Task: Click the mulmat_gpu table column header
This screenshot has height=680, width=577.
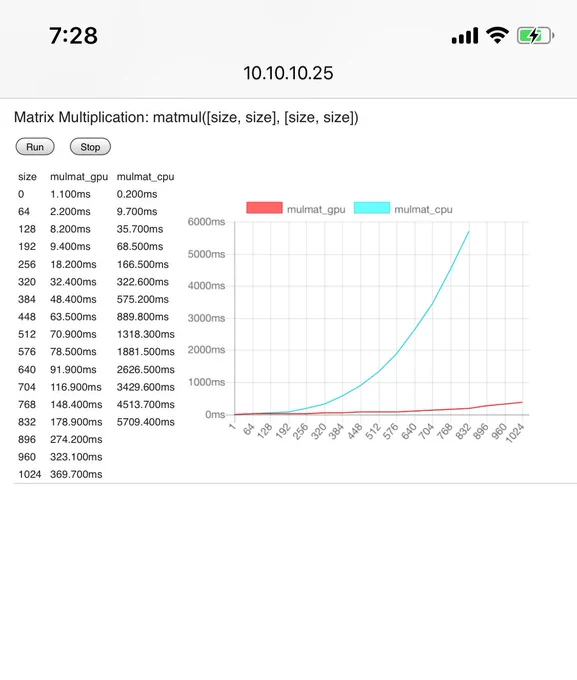Action: point(79,177)
